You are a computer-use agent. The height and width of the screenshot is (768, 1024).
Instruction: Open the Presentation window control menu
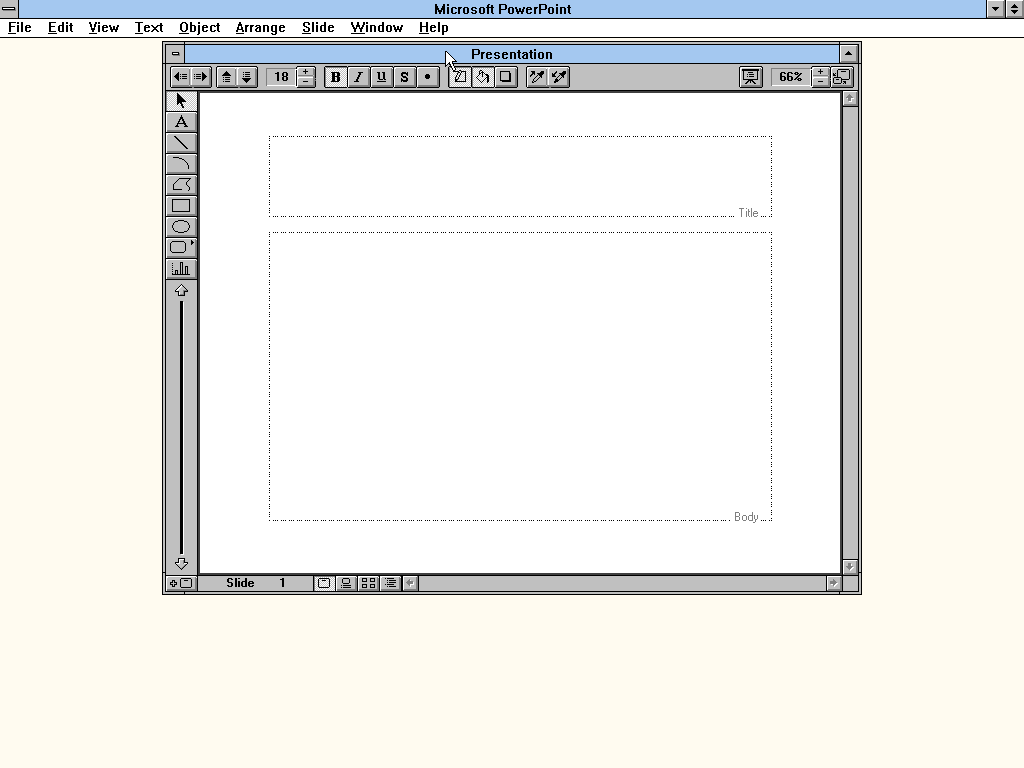coord(175,54)
